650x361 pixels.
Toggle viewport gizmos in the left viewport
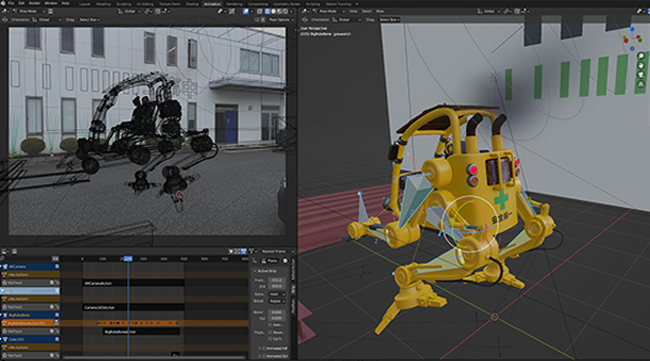(x=232, y=11)
